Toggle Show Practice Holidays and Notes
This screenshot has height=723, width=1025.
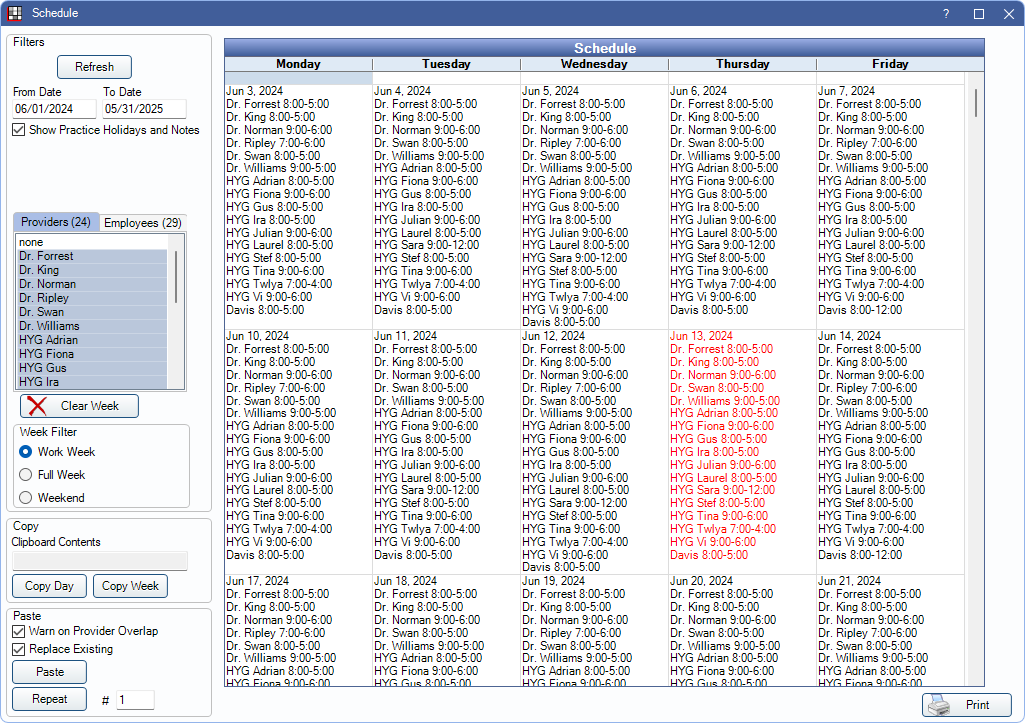point(19,130)
